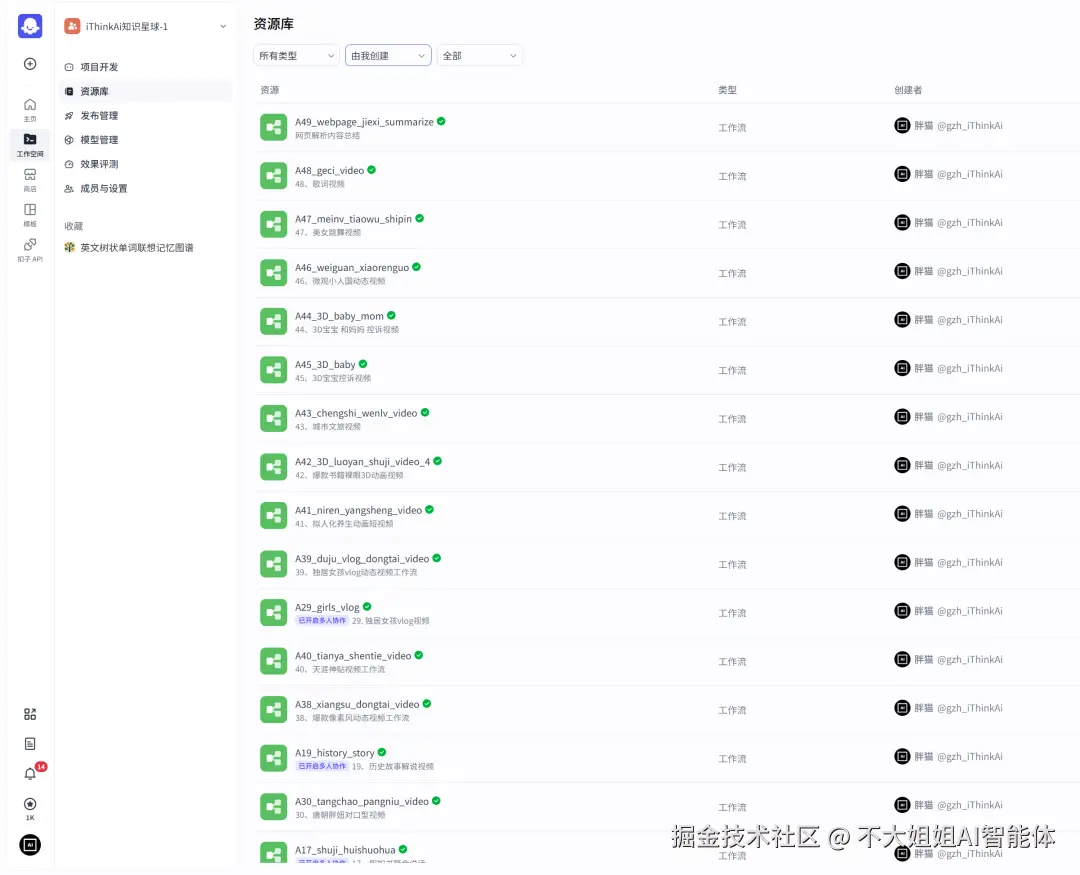Open notifications bell with 14 badge

pos(30,773)
